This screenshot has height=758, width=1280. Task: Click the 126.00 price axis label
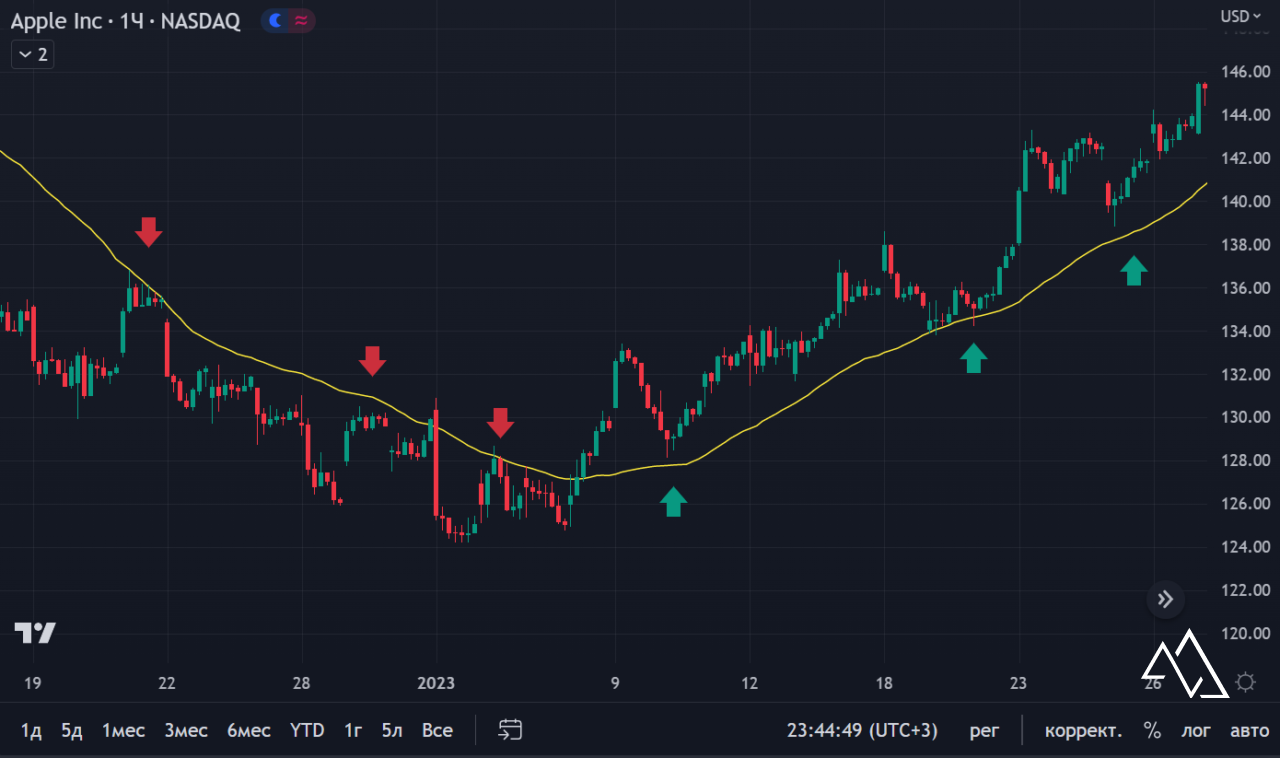pyautogui.click(x=1246, y=503)
